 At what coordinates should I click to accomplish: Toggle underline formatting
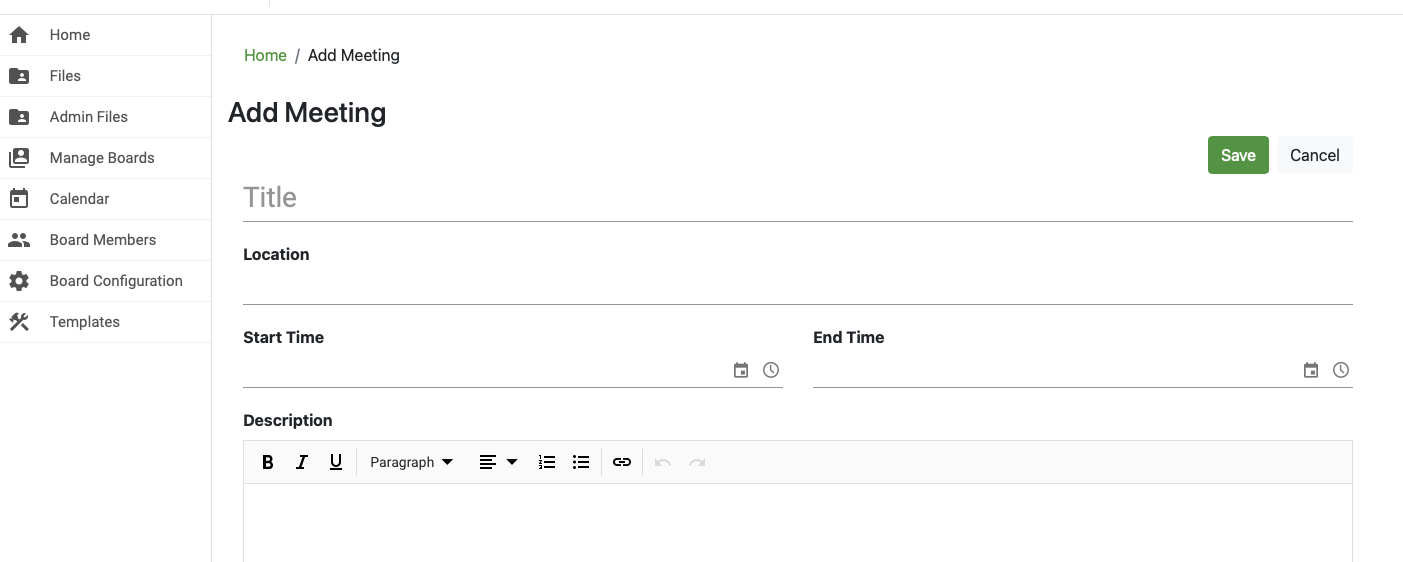336,462
